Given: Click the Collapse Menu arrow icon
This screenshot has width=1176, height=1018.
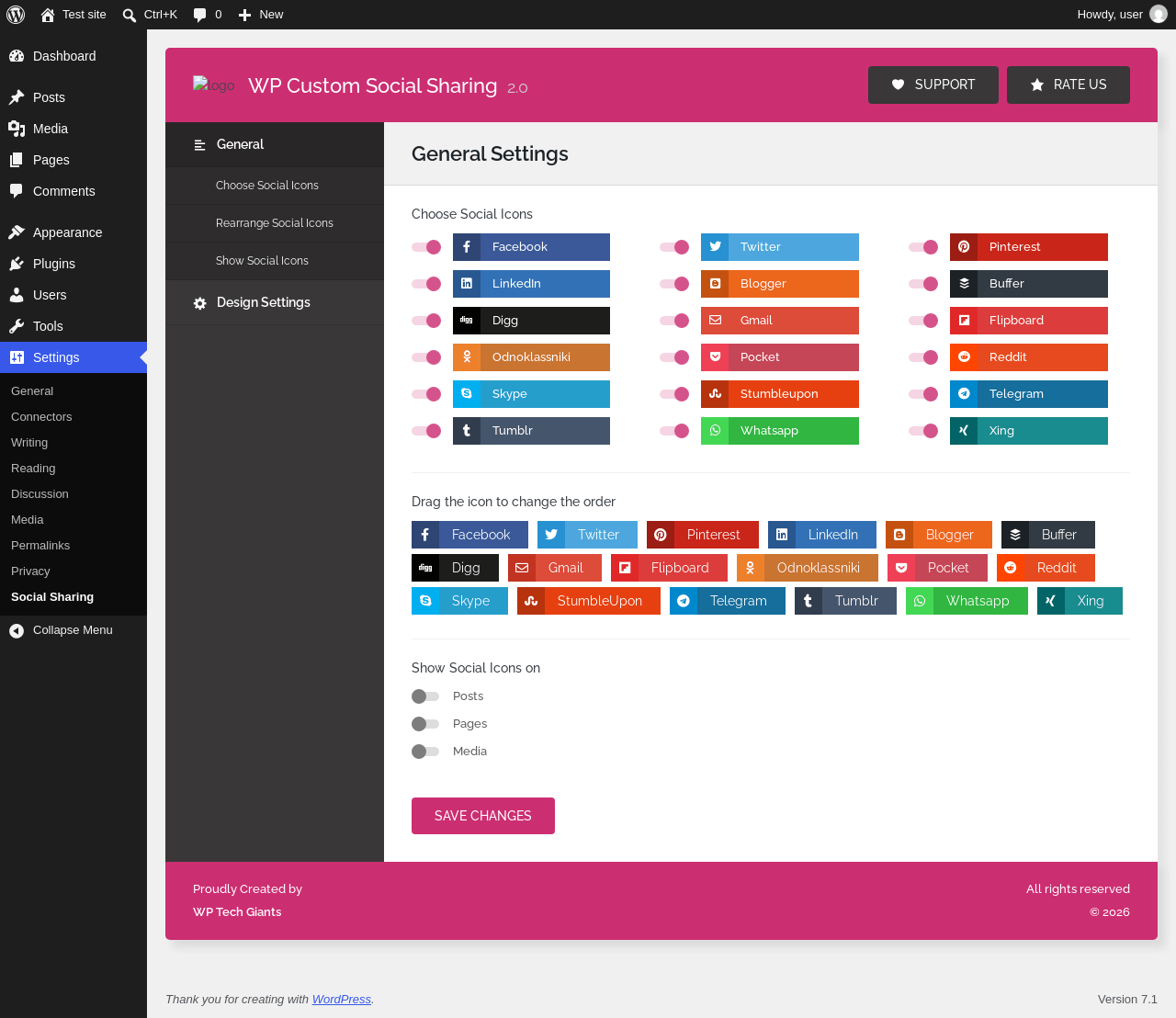Looking at the screenshot, I should 17,630.
